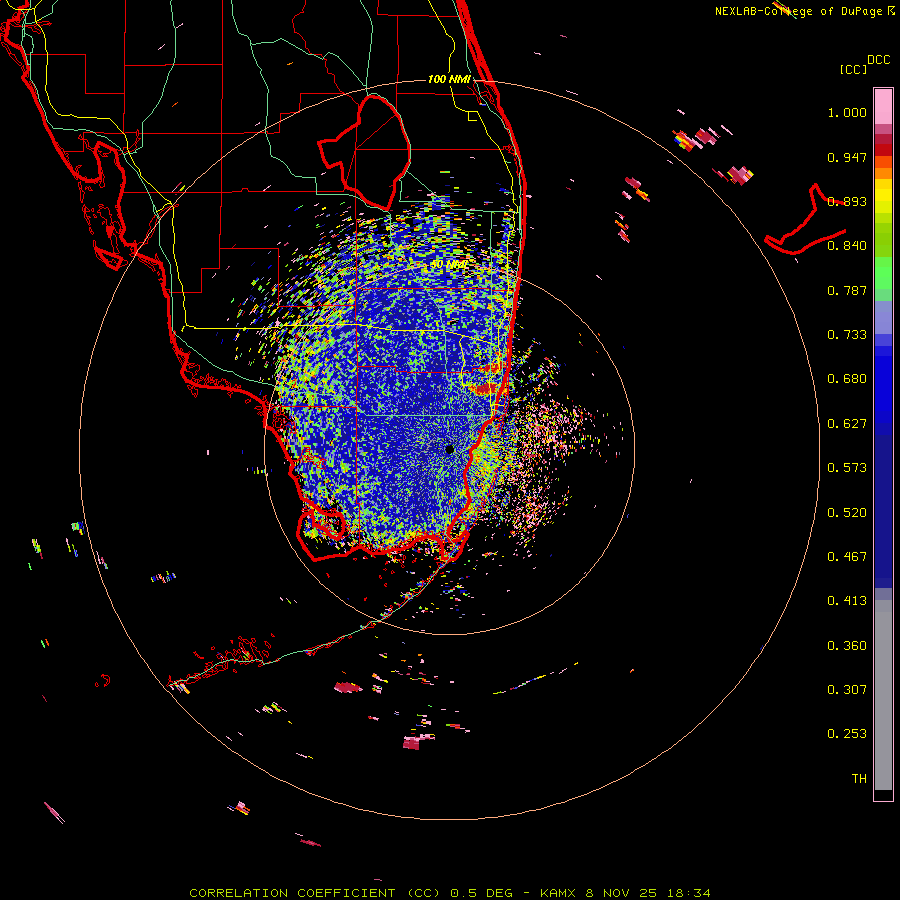
Task: Click the 0.627 scale value
Action: click(x=847, y=424)
